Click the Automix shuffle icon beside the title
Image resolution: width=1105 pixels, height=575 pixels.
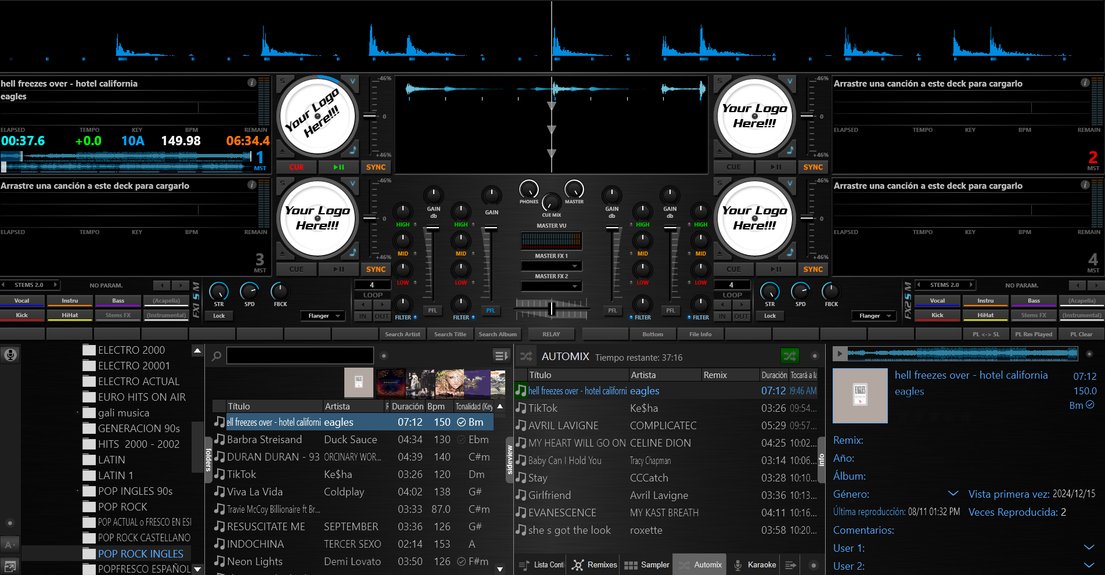tap(526, 356)
